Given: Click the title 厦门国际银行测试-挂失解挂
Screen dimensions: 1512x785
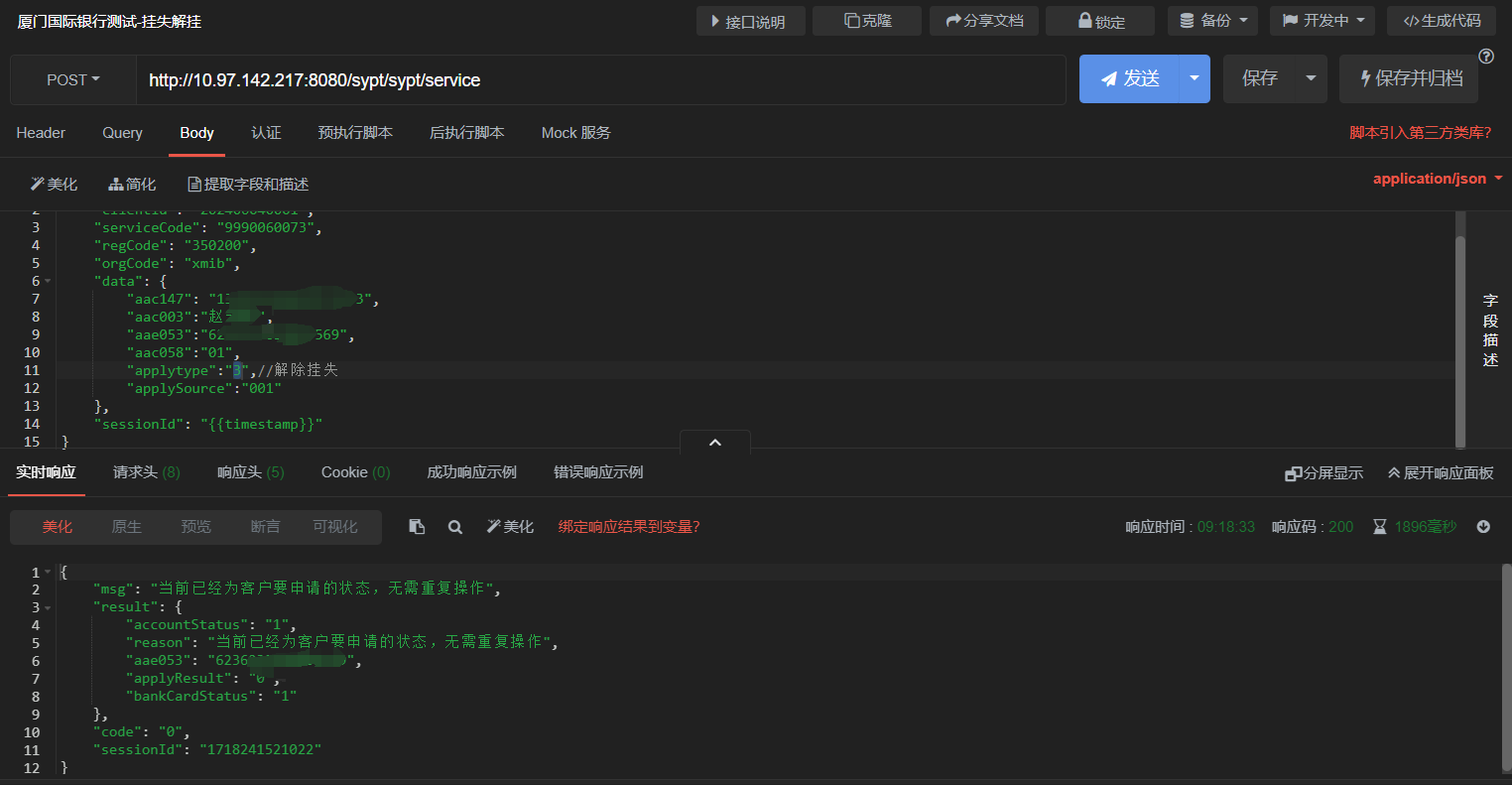Looking at the screenshot, I should [x=109, y=21].
